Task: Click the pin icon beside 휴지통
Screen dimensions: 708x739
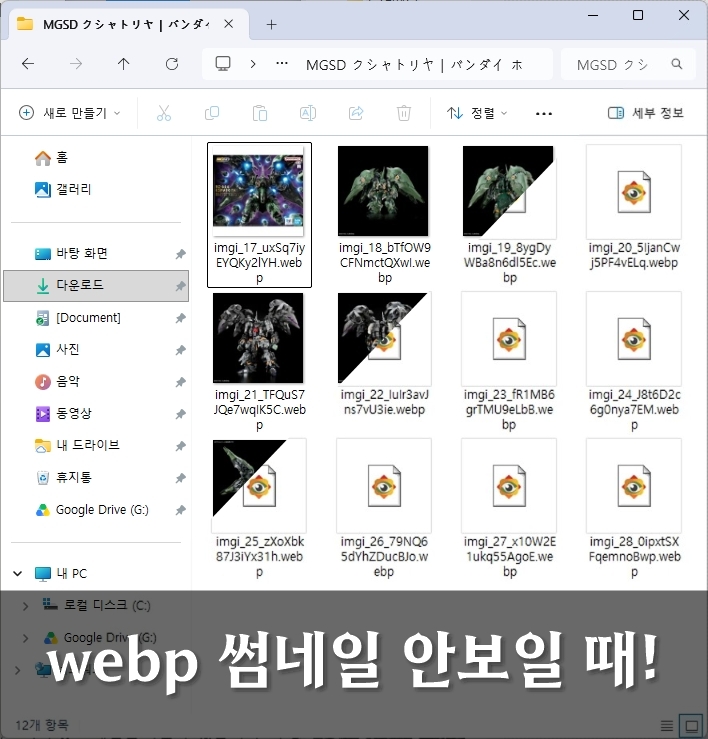Action: click(x=180, y=478)
